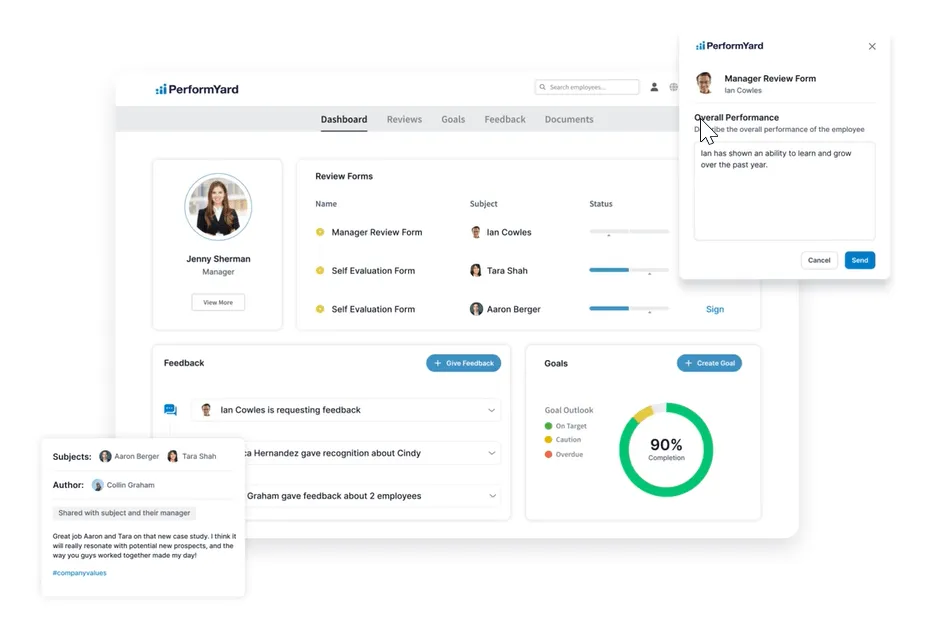Close the Manager Review Form popup
Screen dimensions: 937x633
872,47
